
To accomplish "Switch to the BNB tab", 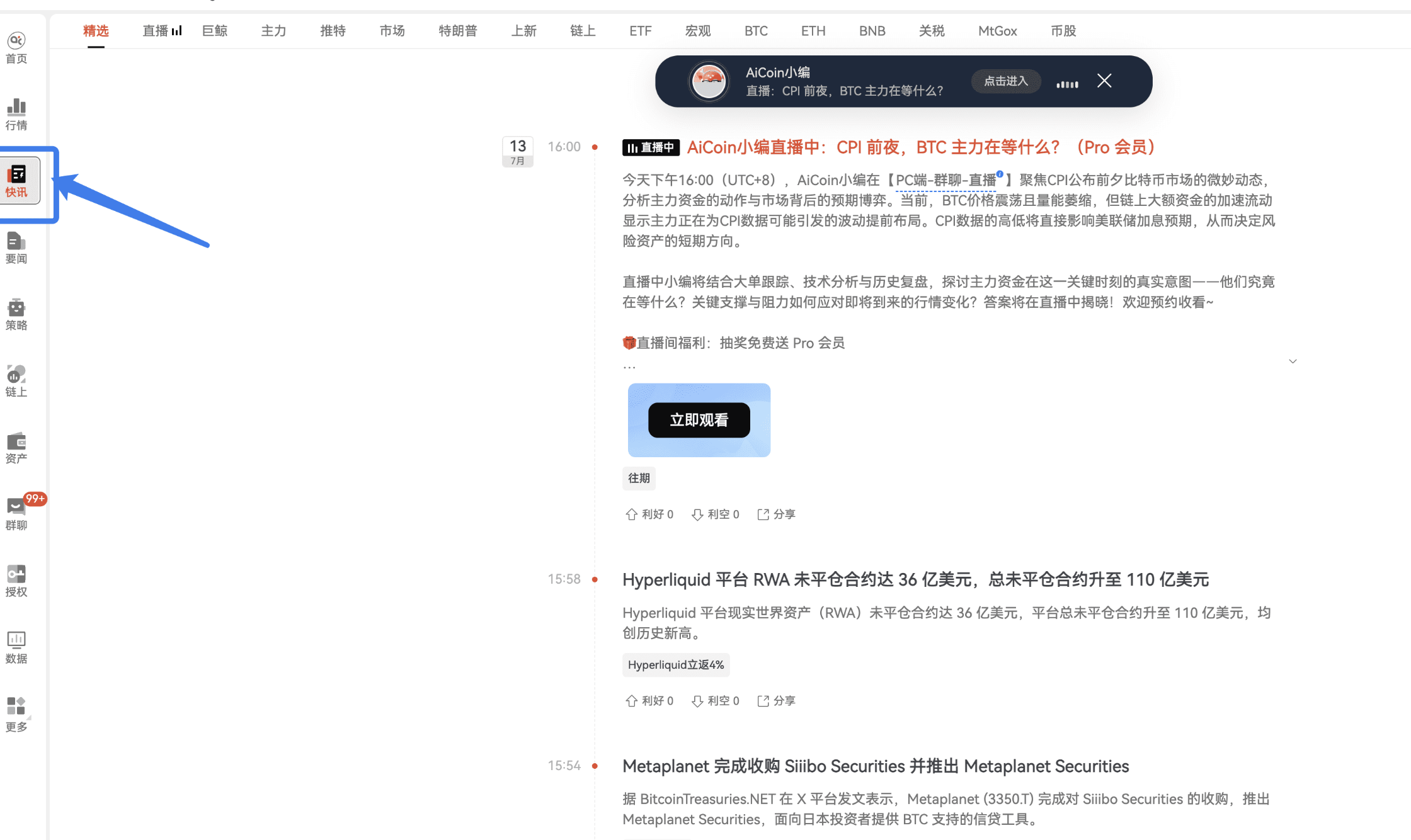I will click(872, 31).
